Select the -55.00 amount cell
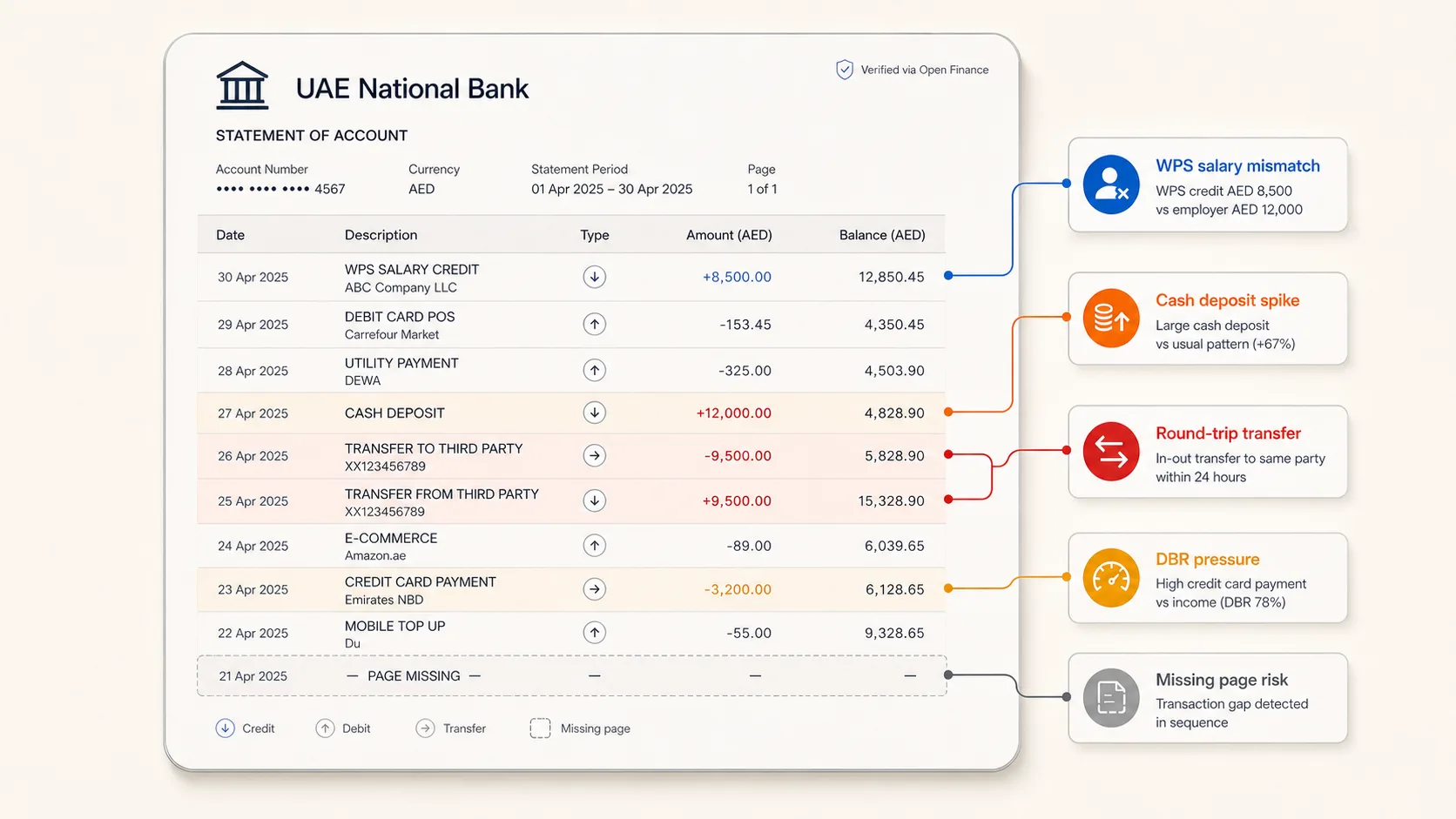1456x819 pixels. (749, 633)
